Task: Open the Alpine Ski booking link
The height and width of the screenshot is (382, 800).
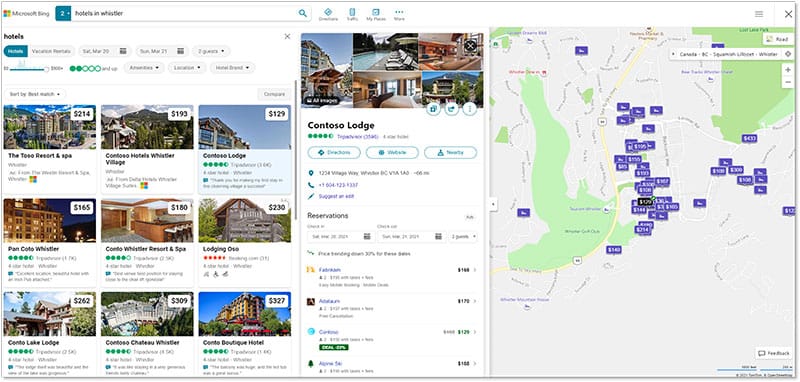Action: pyautogui.click(x=331, y=364)
